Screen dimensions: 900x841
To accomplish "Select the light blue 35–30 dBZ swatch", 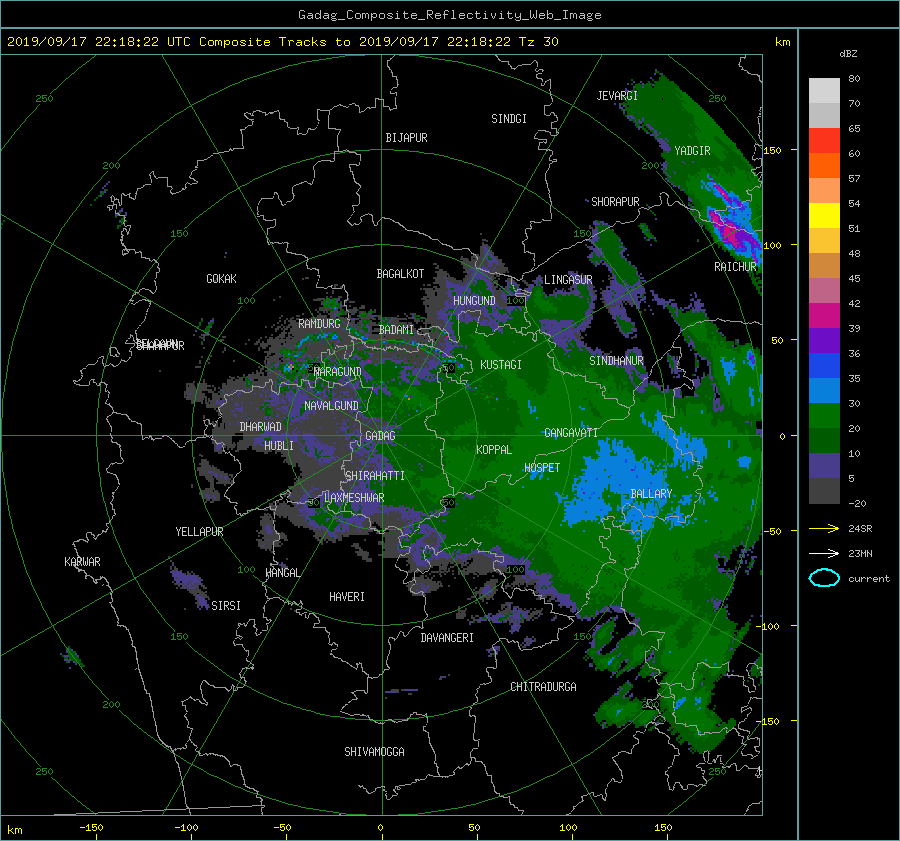I will [x=824, y=390].
